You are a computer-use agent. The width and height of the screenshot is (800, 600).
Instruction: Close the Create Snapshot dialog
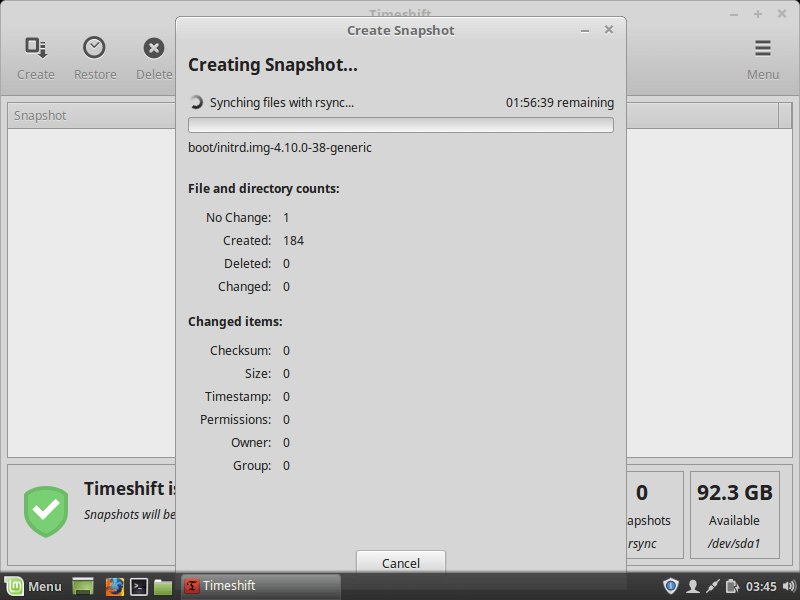point(609,30)
